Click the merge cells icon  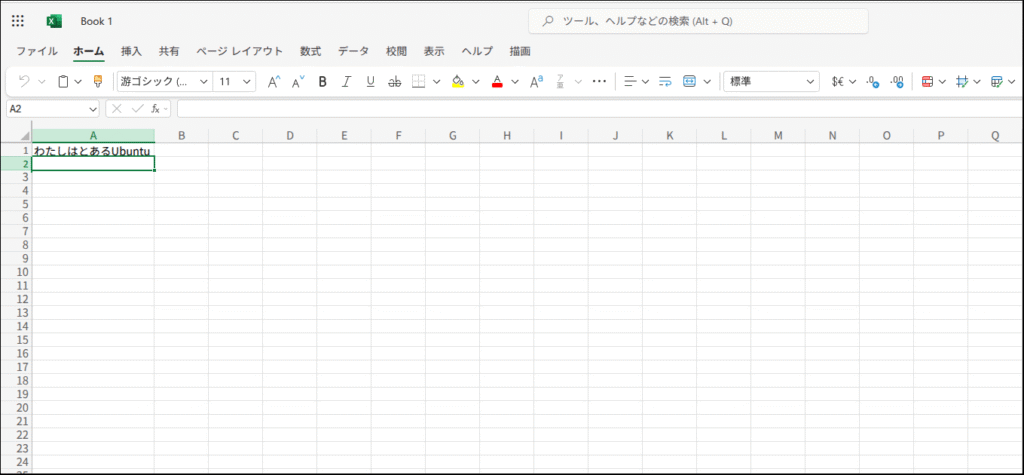690,82
